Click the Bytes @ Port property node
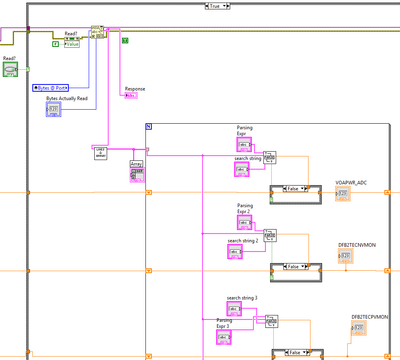This screenshot has height=360, width=400. pos(51,88)
